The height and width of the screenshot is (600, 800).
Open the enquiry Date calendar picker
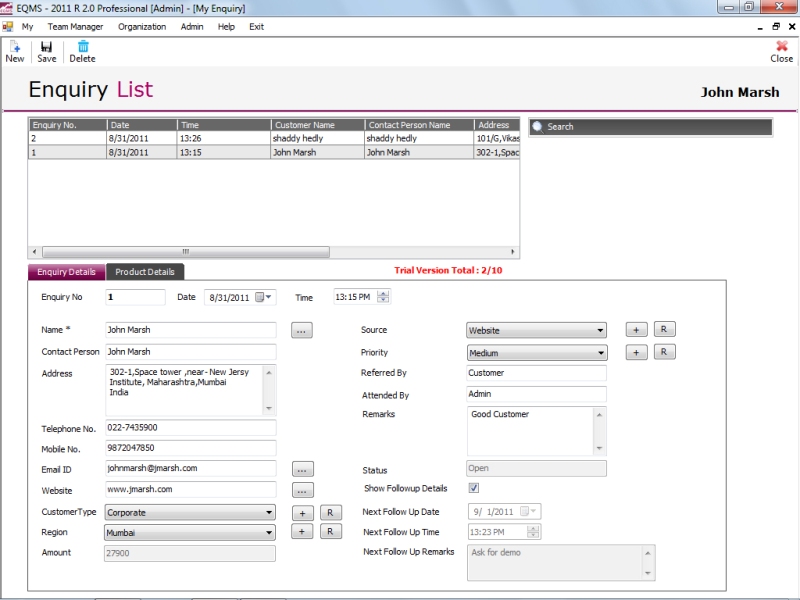click(x=262, y=297)
